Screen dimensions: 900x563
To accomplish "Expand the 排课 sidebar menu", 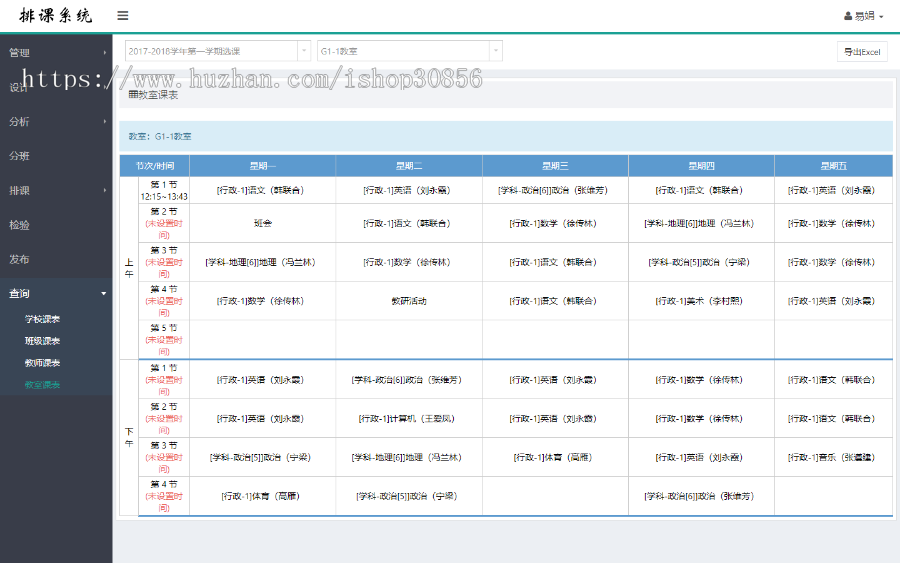I will tap(56, 190).
